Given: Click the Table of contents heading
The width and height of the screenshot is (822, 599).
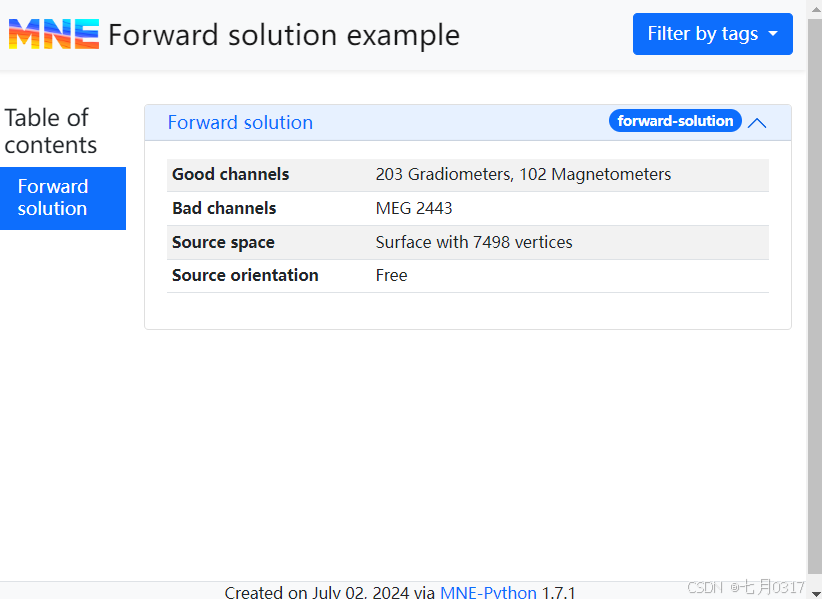Looking at the screenshot, I should point(51,131).
